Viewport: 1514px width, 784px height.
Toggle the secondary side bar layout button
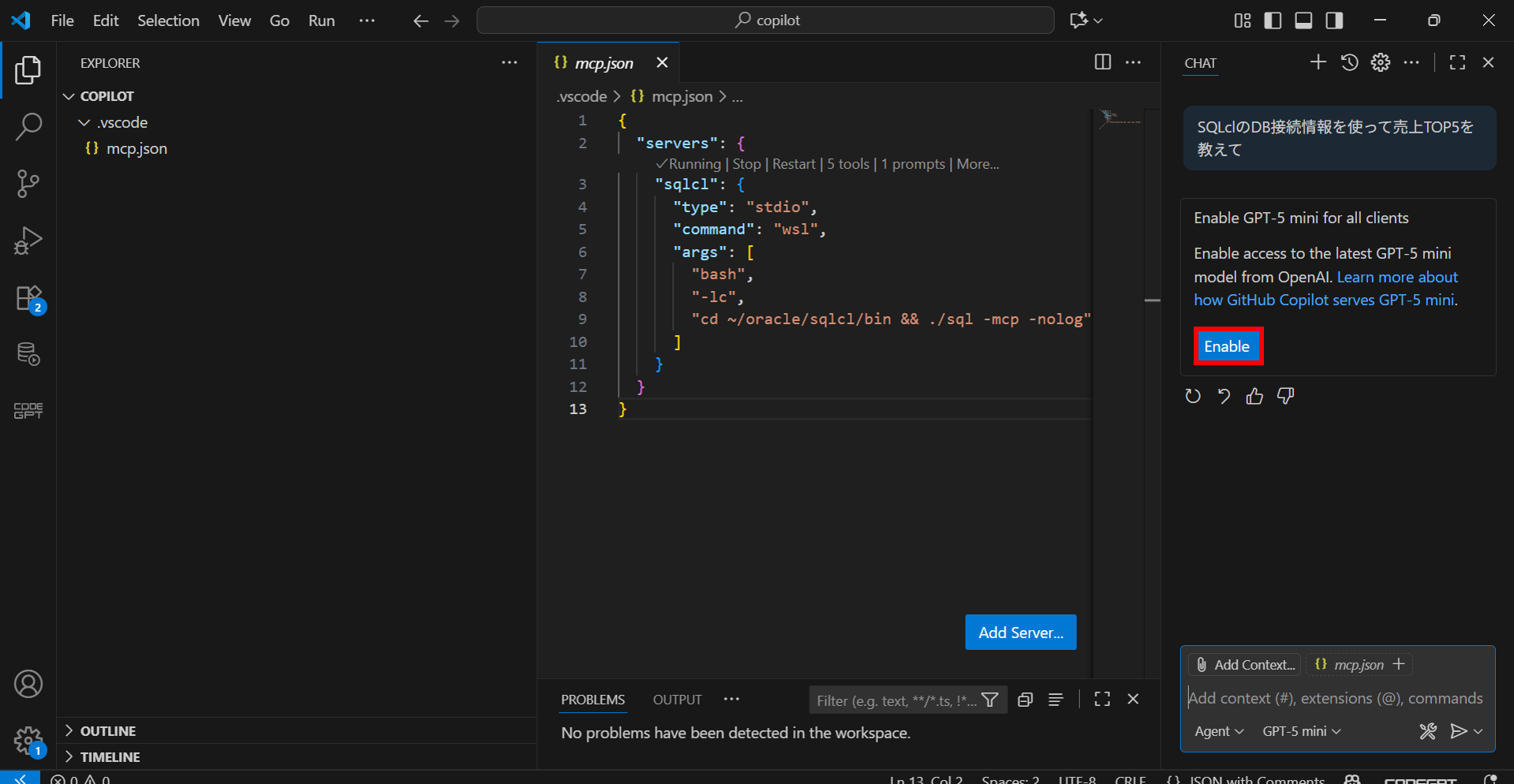(x=1334, y=21)
